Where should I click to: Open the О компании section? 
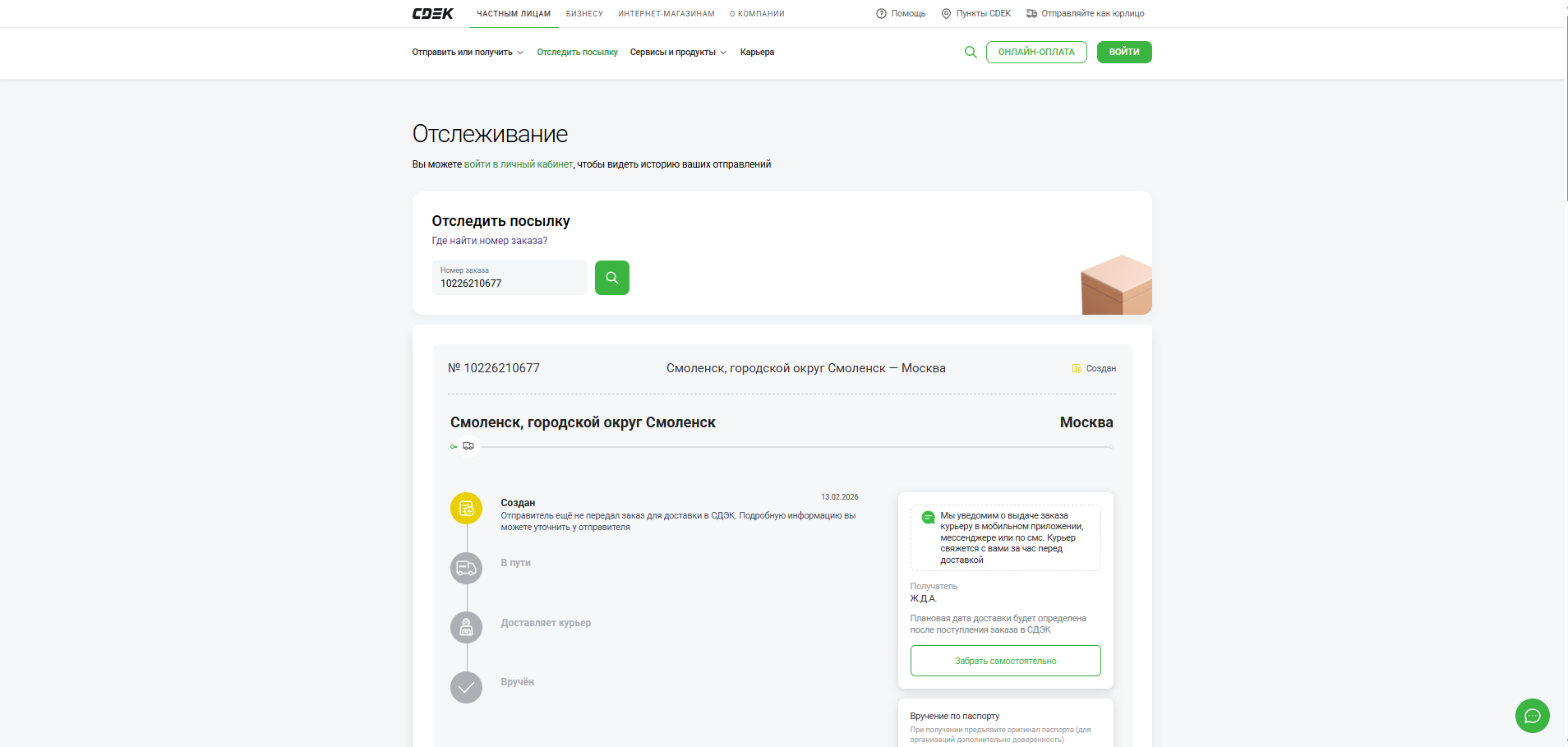(x=757, y=14)
